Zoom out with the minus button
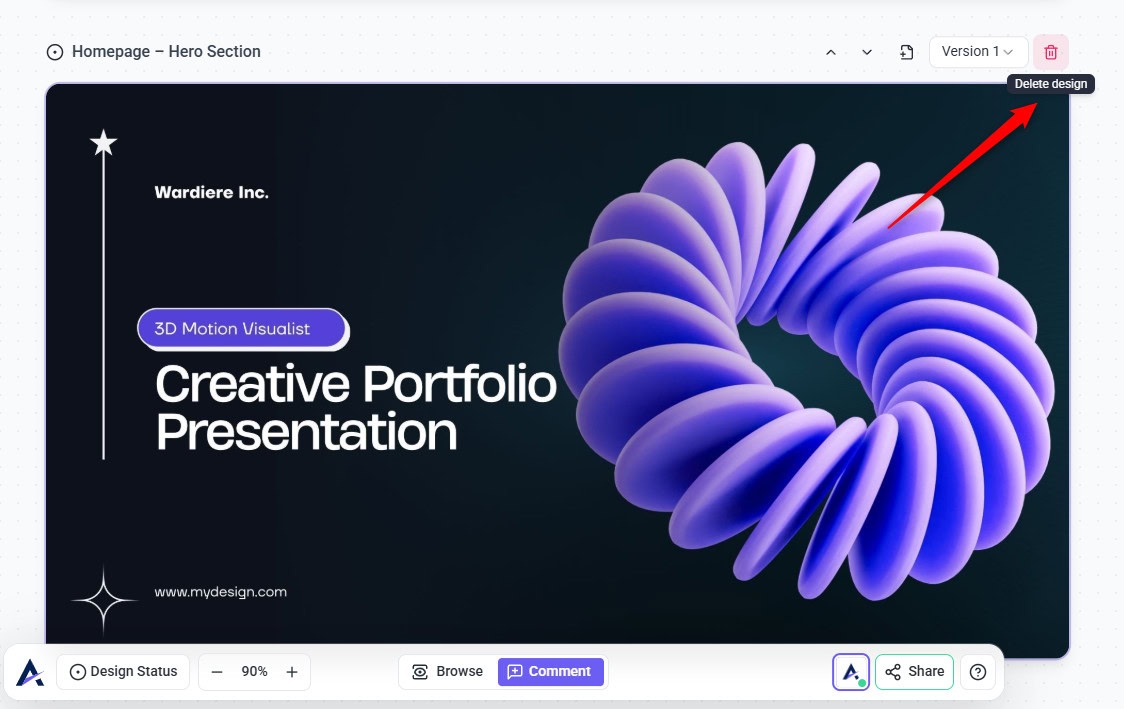 pos(217,672)
